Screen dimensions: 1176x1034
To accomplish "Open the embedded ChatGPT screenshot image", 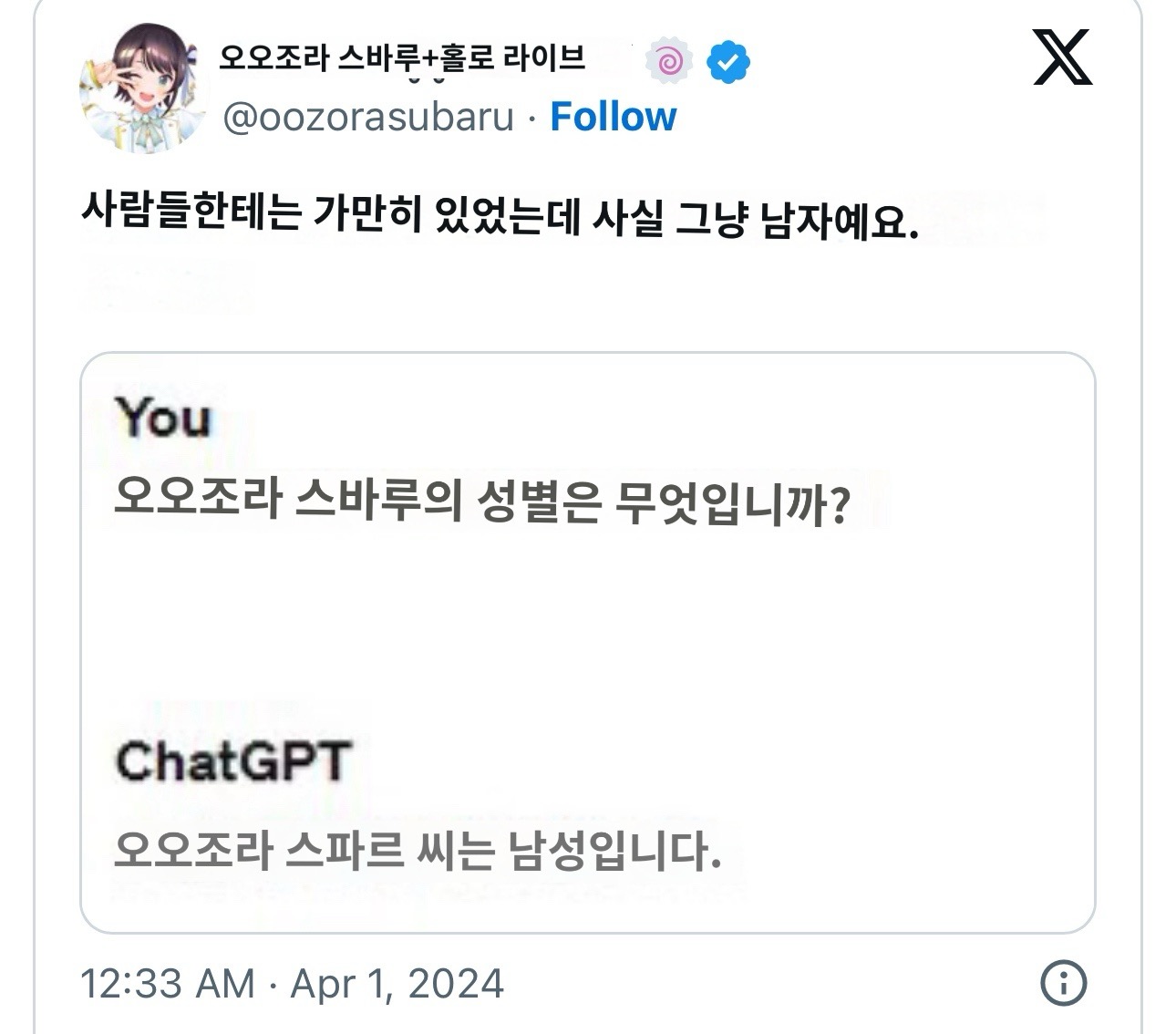I will (588, 643).
